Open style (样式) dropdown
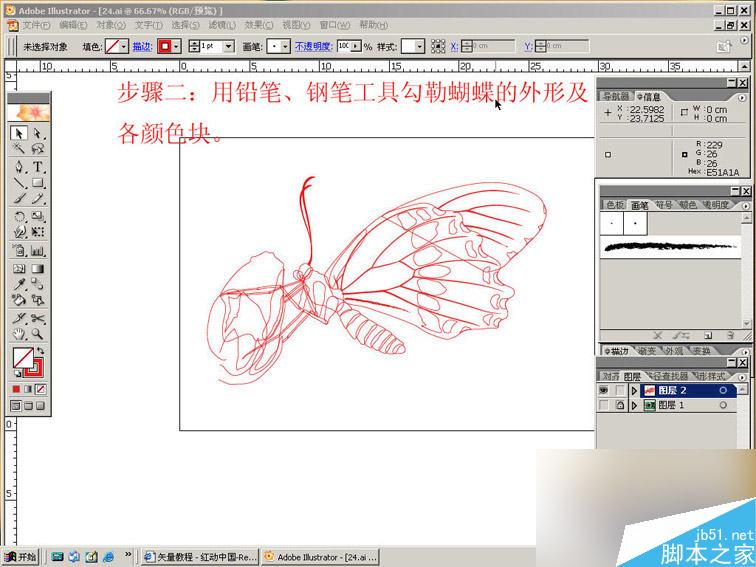 pyautogui.click(x=419, y=46)
